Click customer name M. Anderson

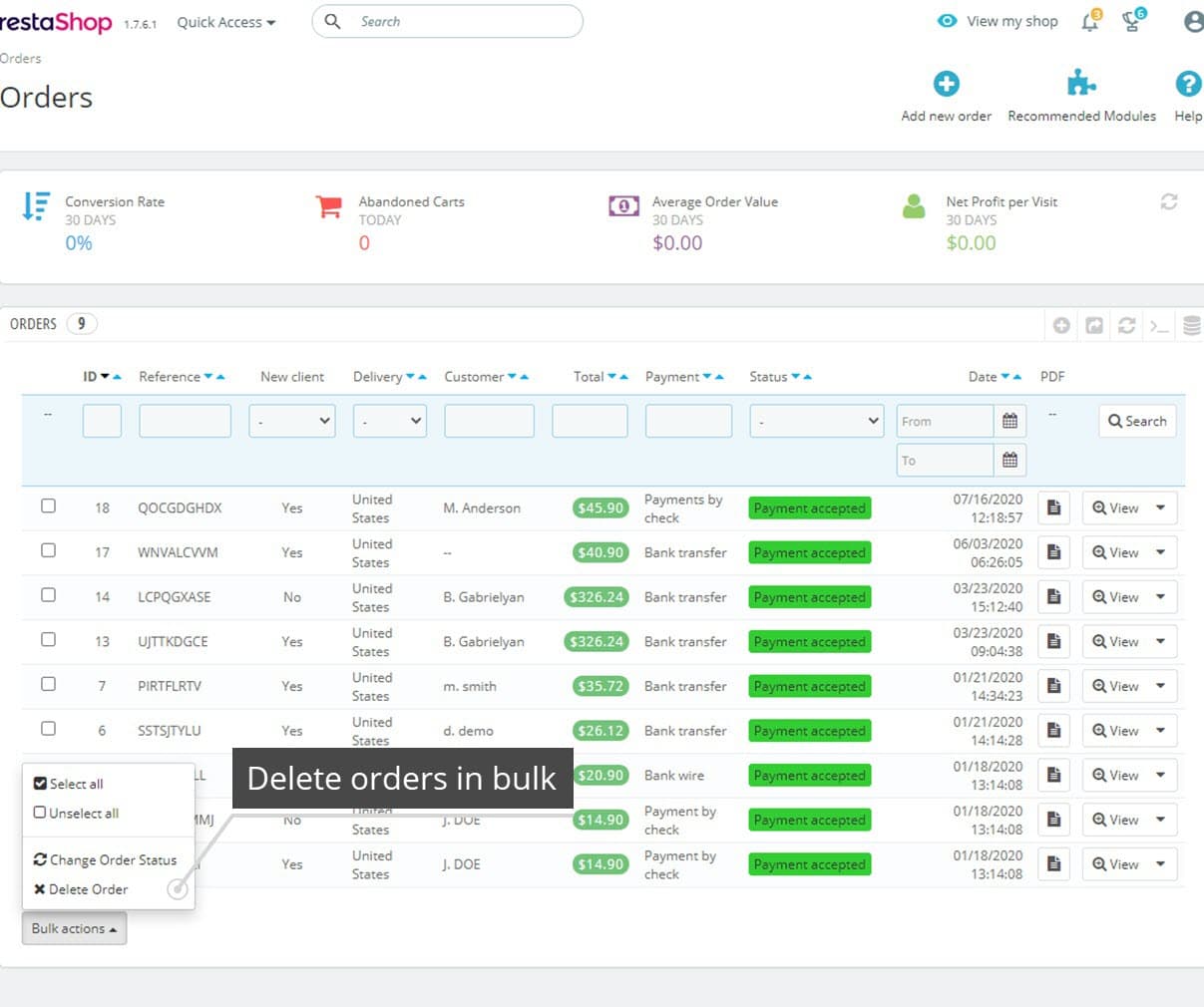482,507
